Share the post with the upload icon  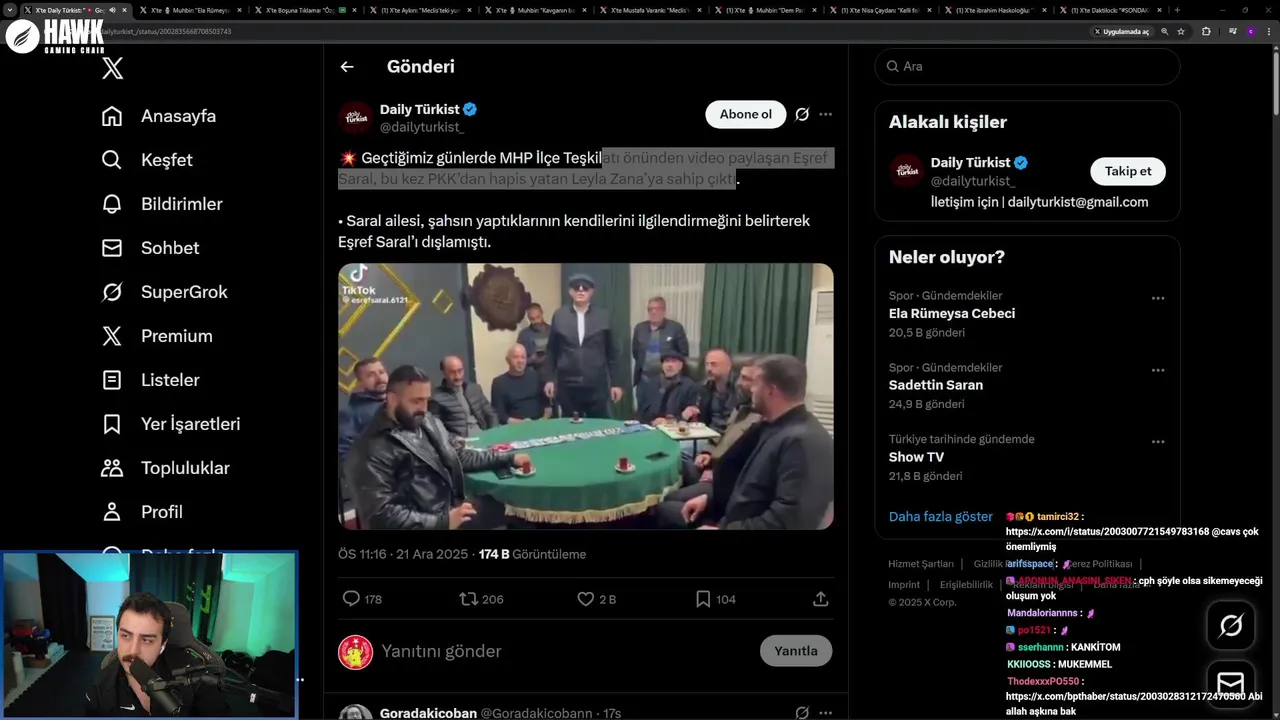(x=820, y=599)
